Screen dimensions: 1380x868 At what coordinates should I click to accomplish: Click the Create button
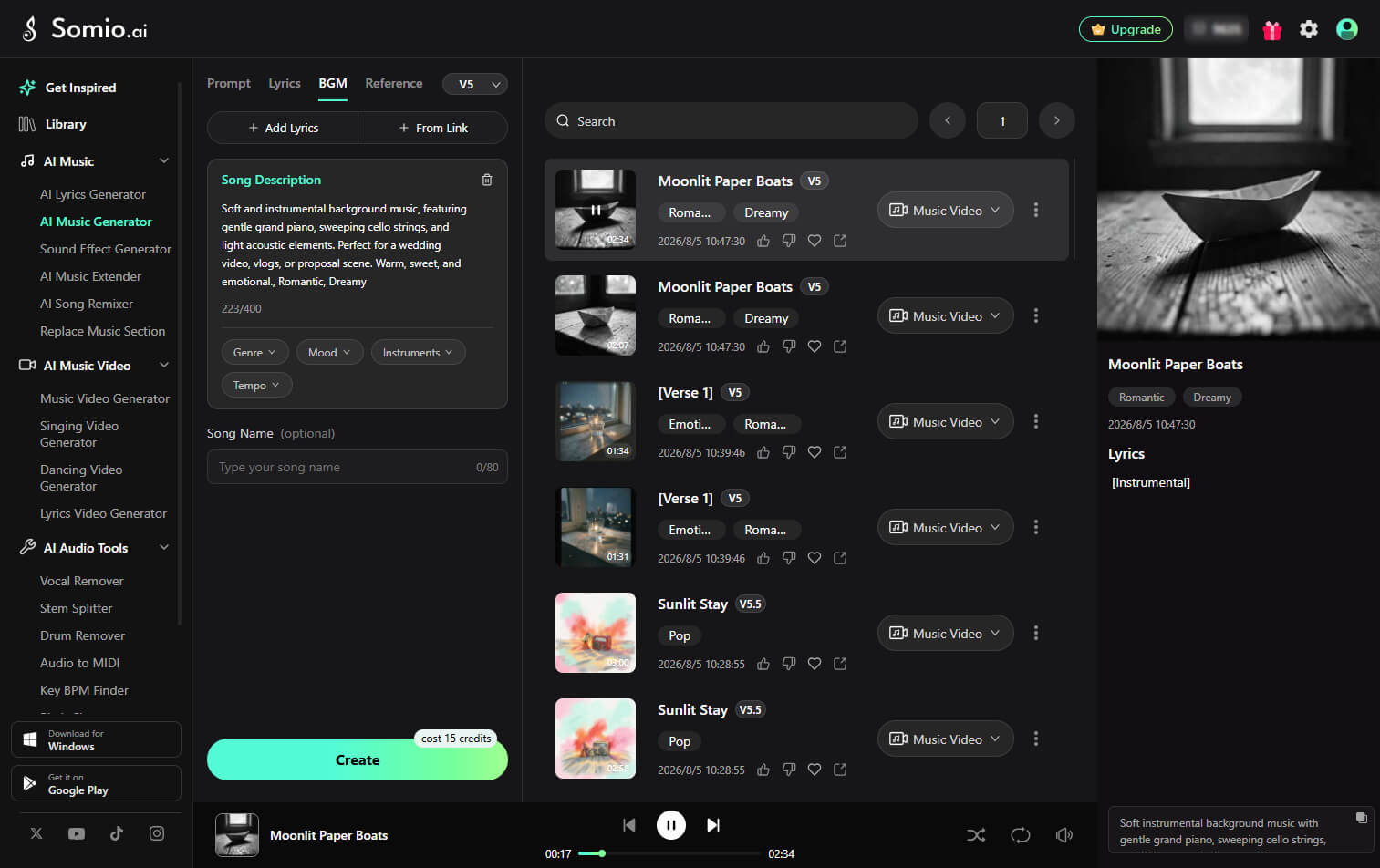[358, 759]
